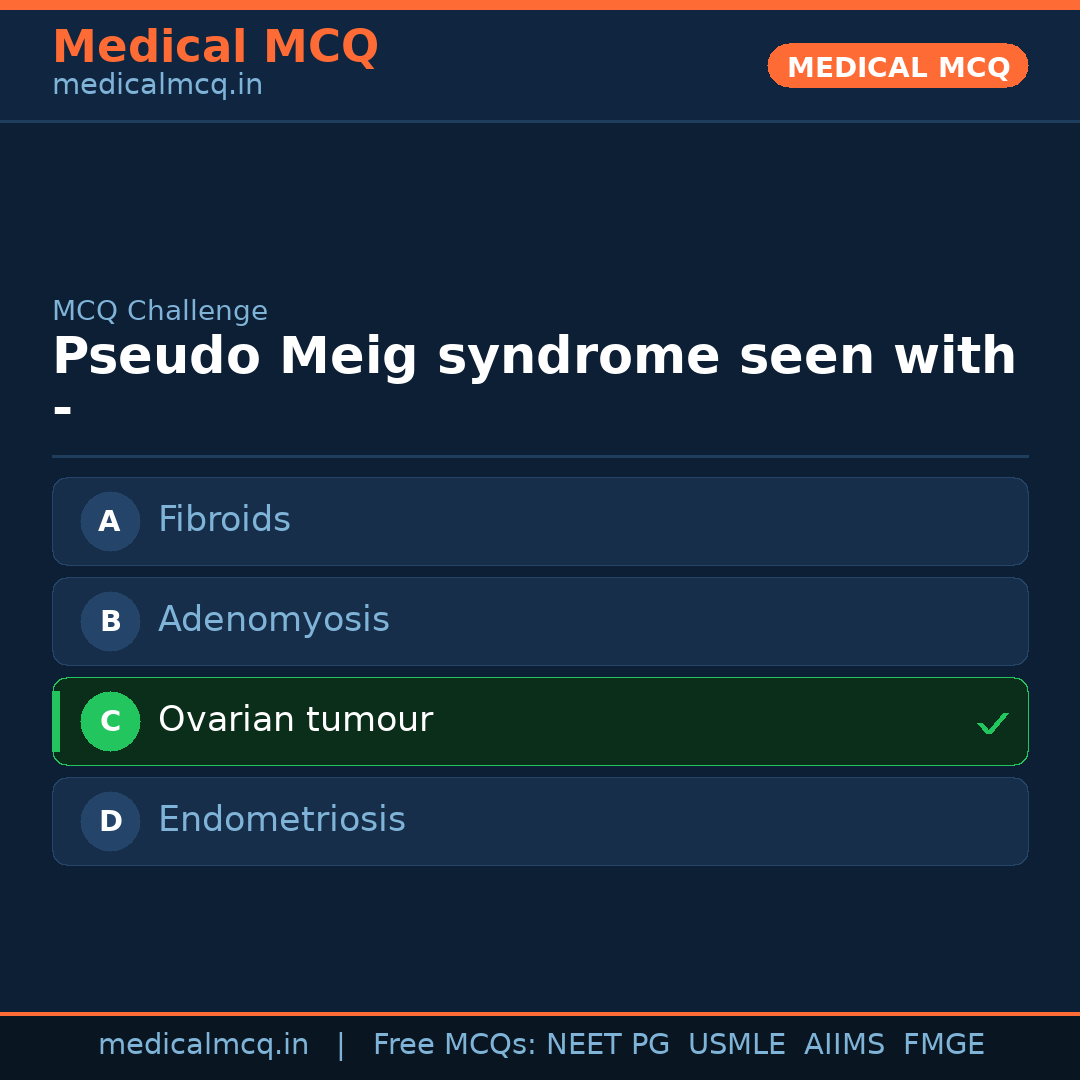Click the green checkmark on Ovarian tumour
This screenshot has width=1080, height=1080.
coord(992,723)
